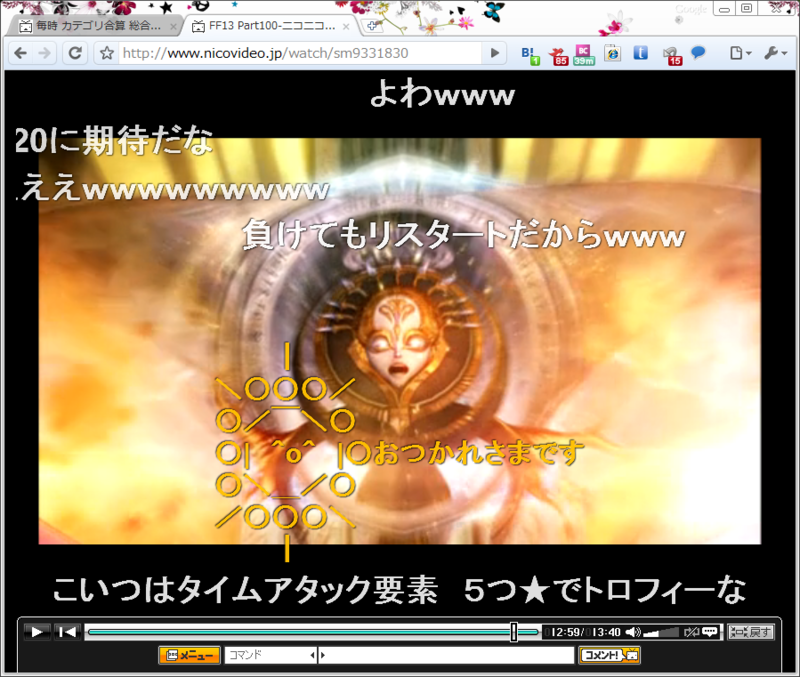Reload the Nicovideo page
The height and width of the screenshot is (677, 800).
pos(75,53)
